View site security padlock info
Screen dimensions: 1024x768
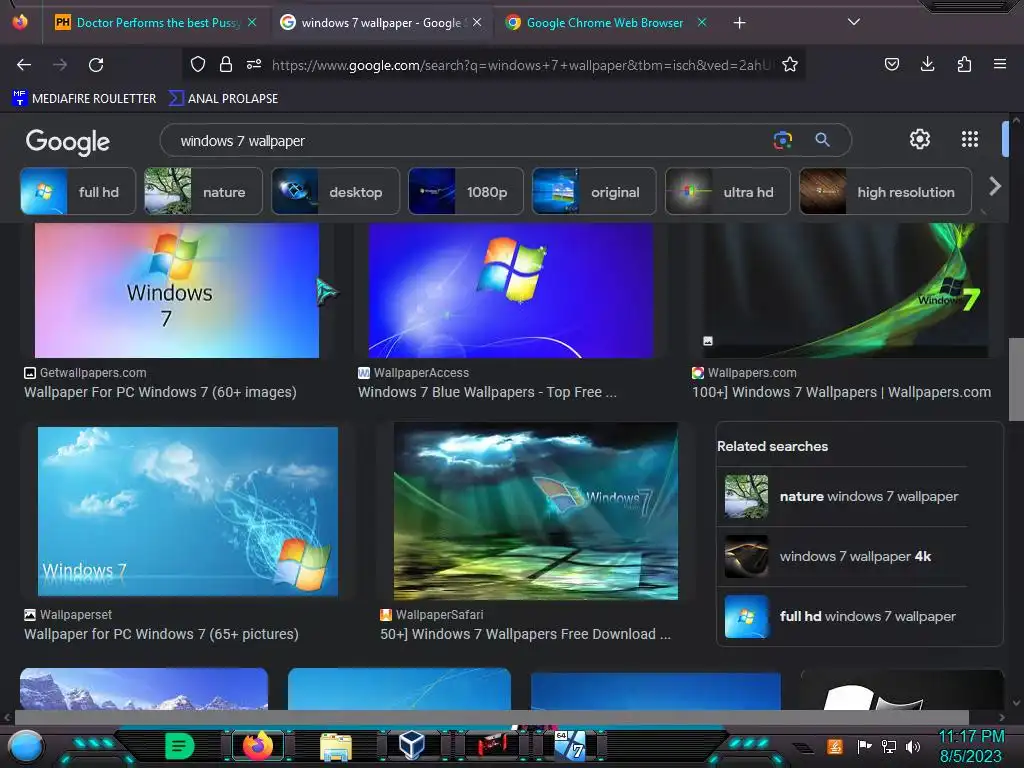click(226, 64)
